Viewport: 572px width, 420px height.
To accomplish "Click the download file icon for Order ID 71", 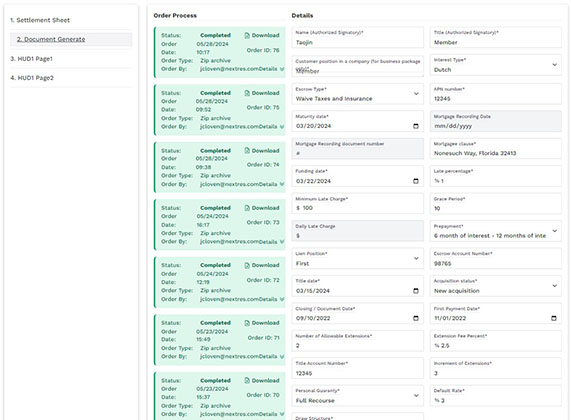I will [x=247, y=323].
